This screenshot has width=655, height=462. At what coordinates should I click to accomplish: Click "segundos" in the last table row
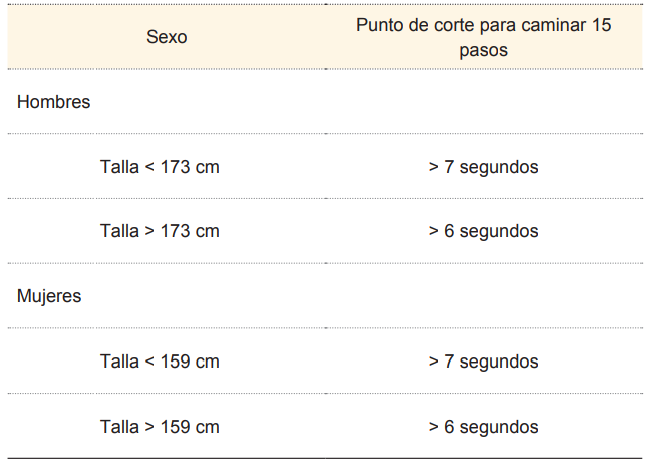(499, 427)
